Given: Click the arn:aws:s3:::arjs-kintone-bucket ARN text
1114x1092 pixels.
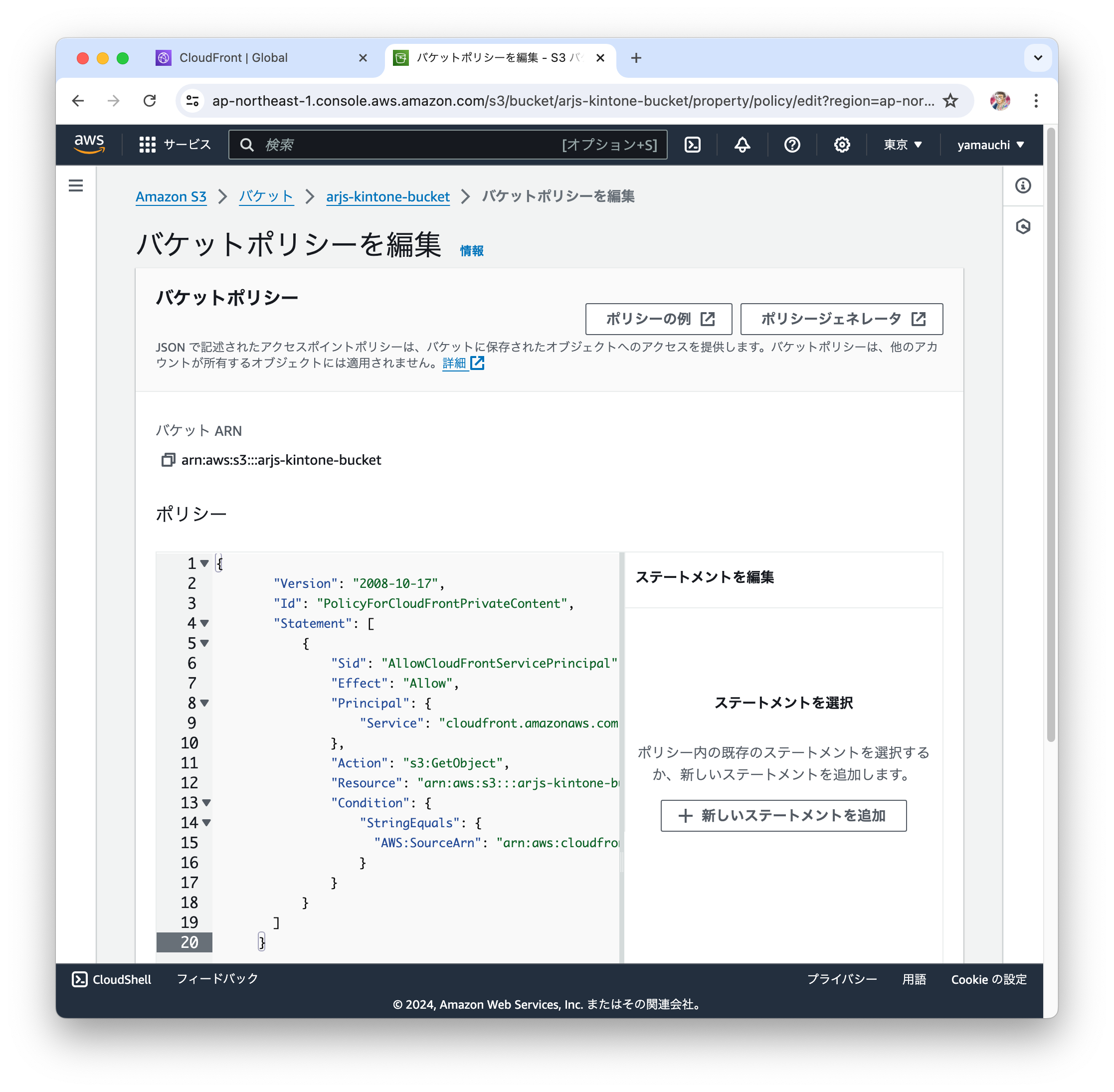Looking at the screenshot, I should tap(281, 459).
